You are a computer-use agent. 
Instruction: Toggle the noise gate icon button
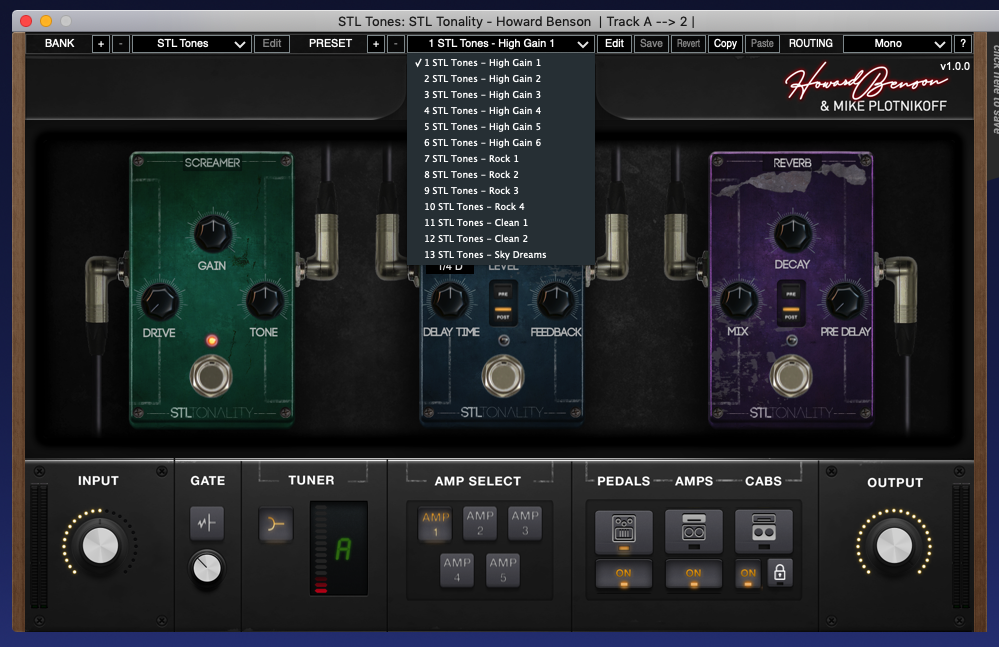pyautogui.click(x=206, y=523)
